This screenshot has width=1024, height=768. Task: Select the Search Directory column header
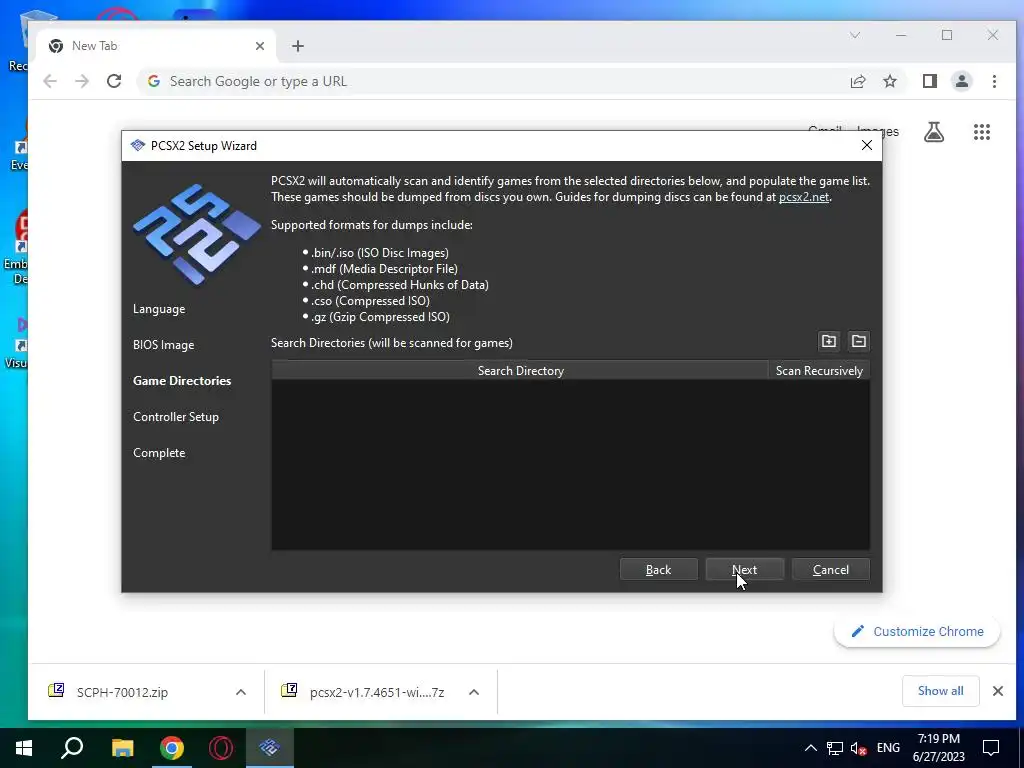tap(520, 370)
